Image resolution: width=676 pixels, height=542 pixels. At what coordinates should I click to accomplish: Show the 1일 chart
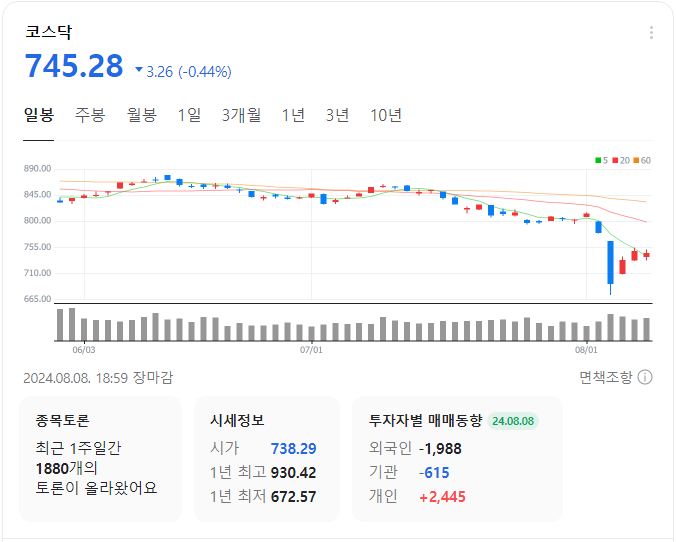click(190, 116)
